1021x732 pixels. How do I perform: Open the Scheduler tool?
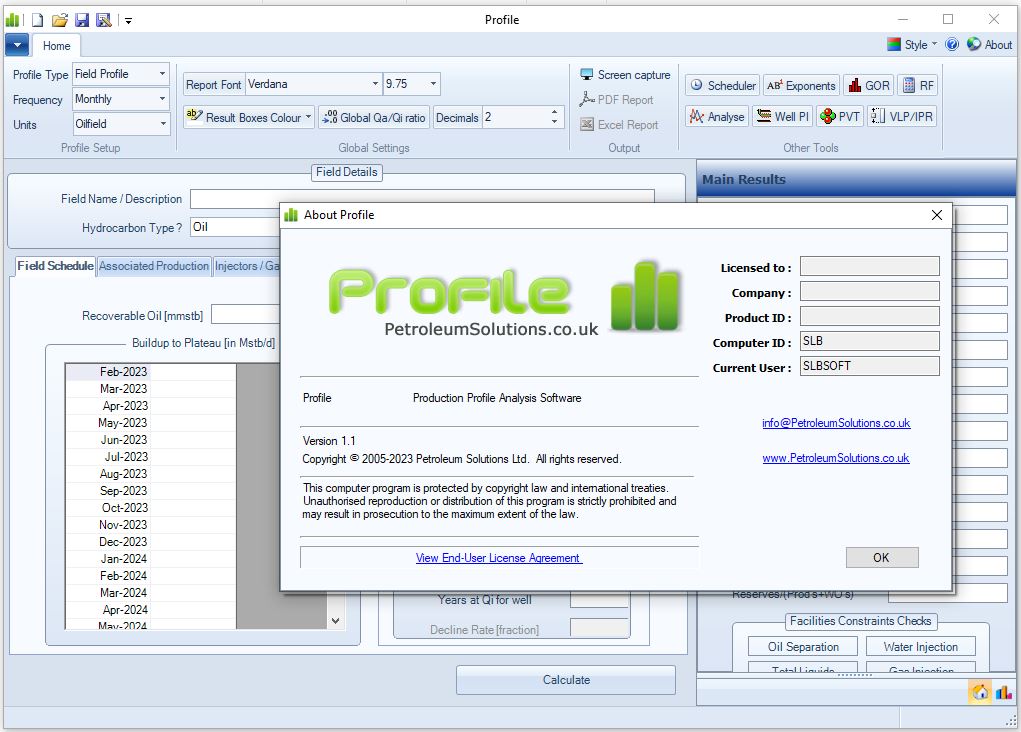721,84
